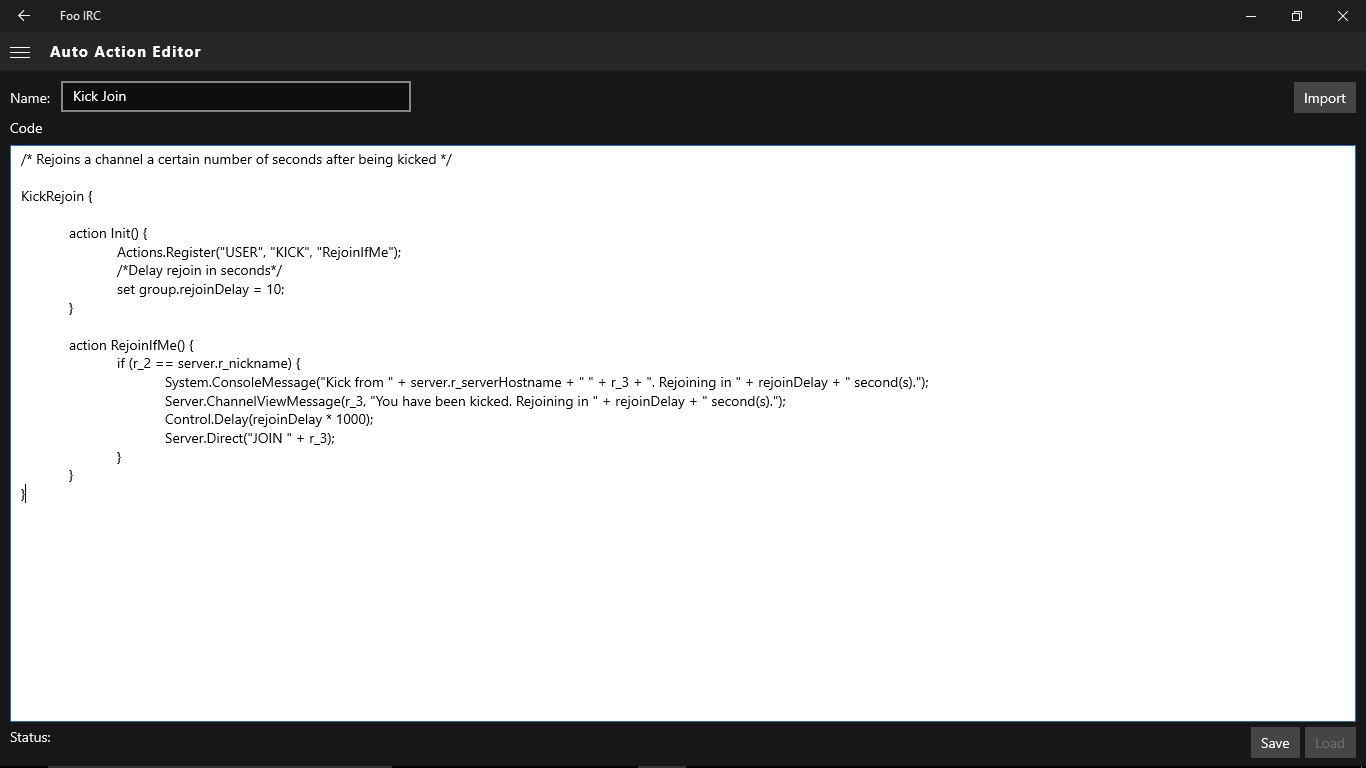The width and height of the screenshot is (1366, 768).
Task: Click the action RejoinIfMe() line
Action: (x=131, y=344)
